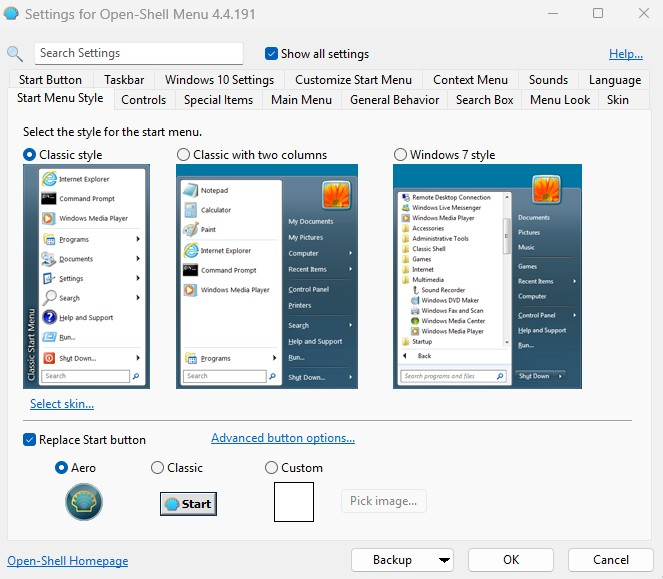Maximize the settings window
This screenshot has width=663, height=579.
(x=598, y=14)
